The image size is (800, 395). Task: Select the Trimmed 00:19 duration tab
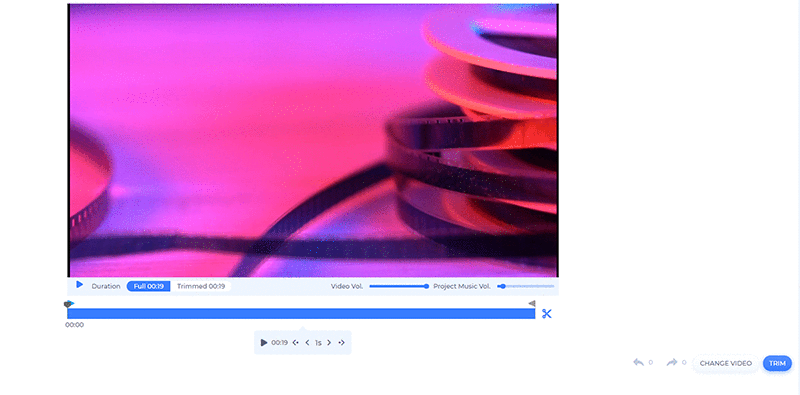pos(201,286)
